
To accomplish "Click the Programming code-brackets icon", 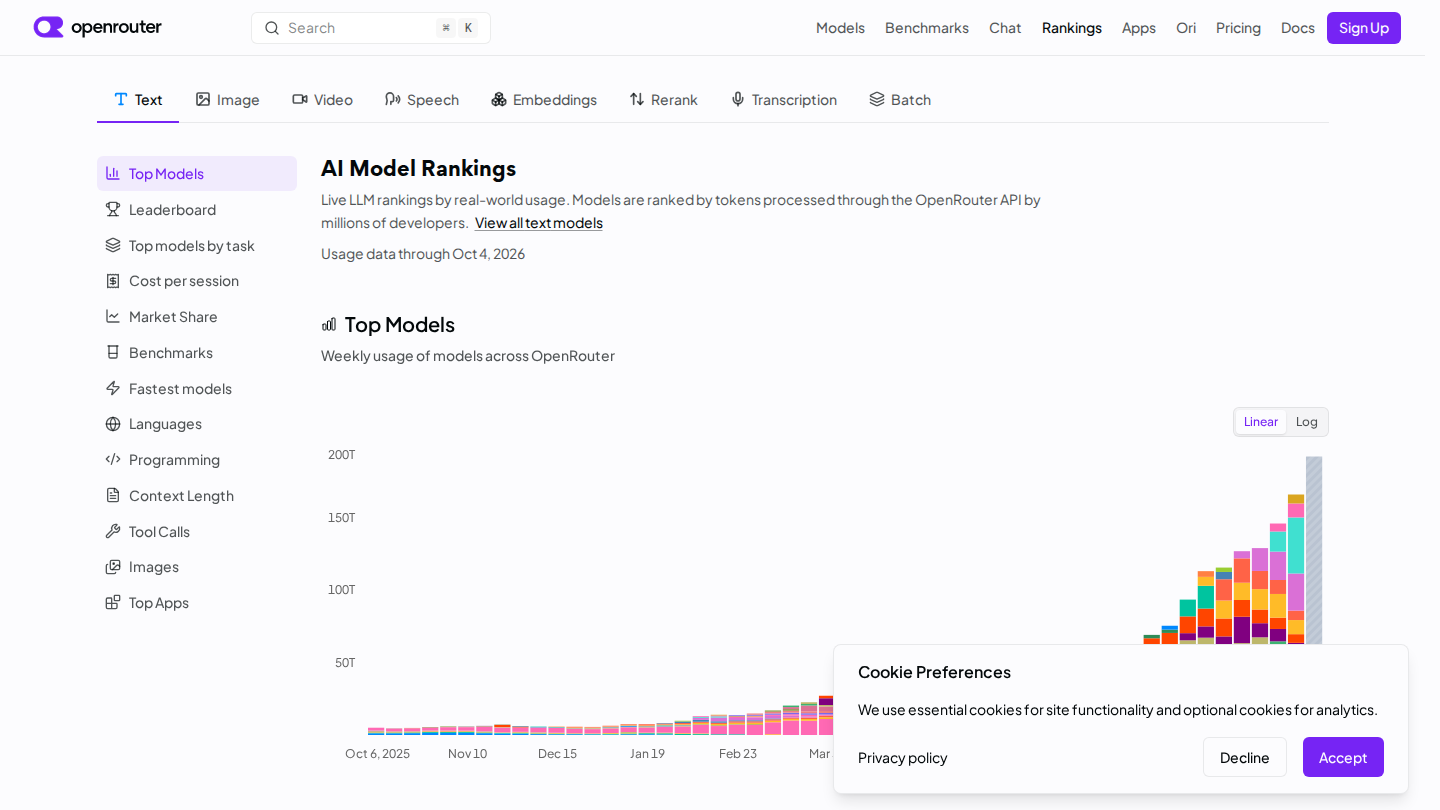I will (113, 459).
